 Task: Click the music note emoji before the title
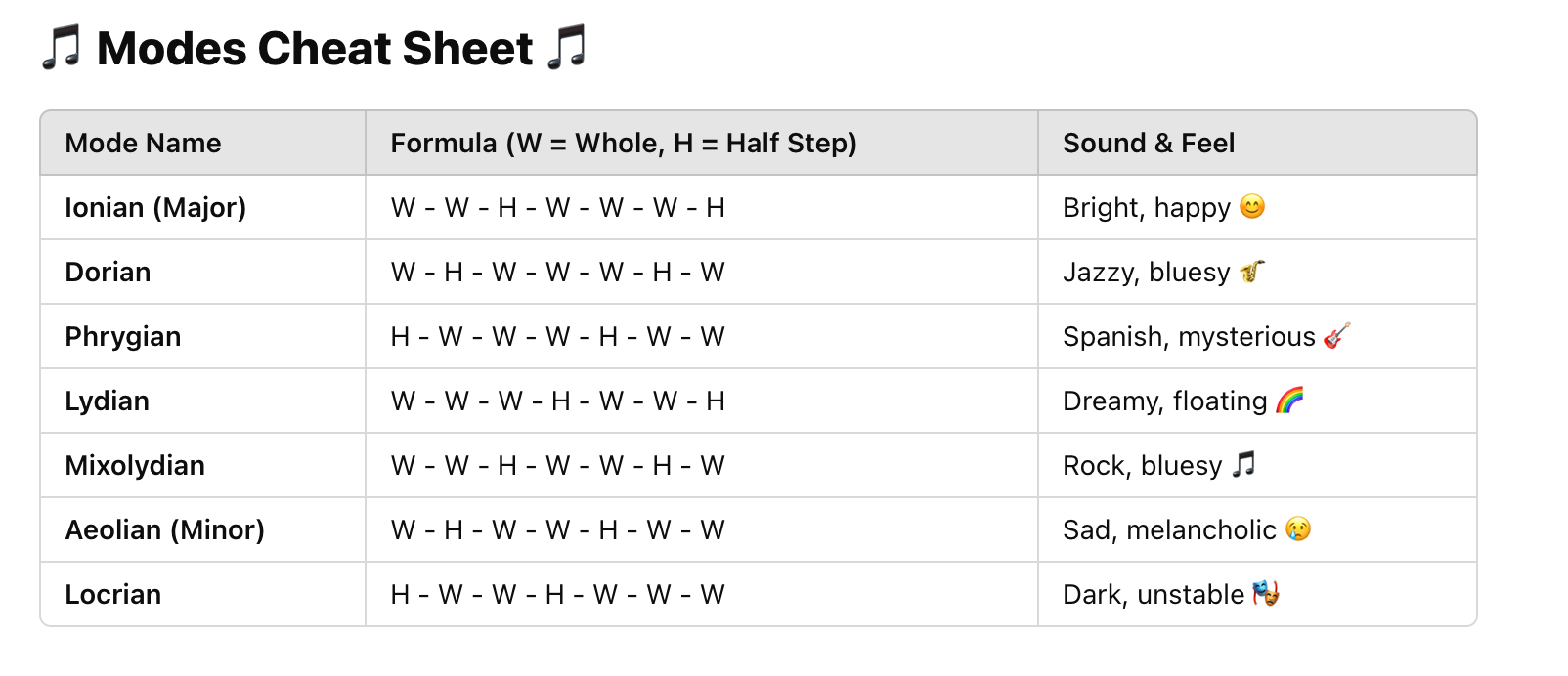(62, 48)
